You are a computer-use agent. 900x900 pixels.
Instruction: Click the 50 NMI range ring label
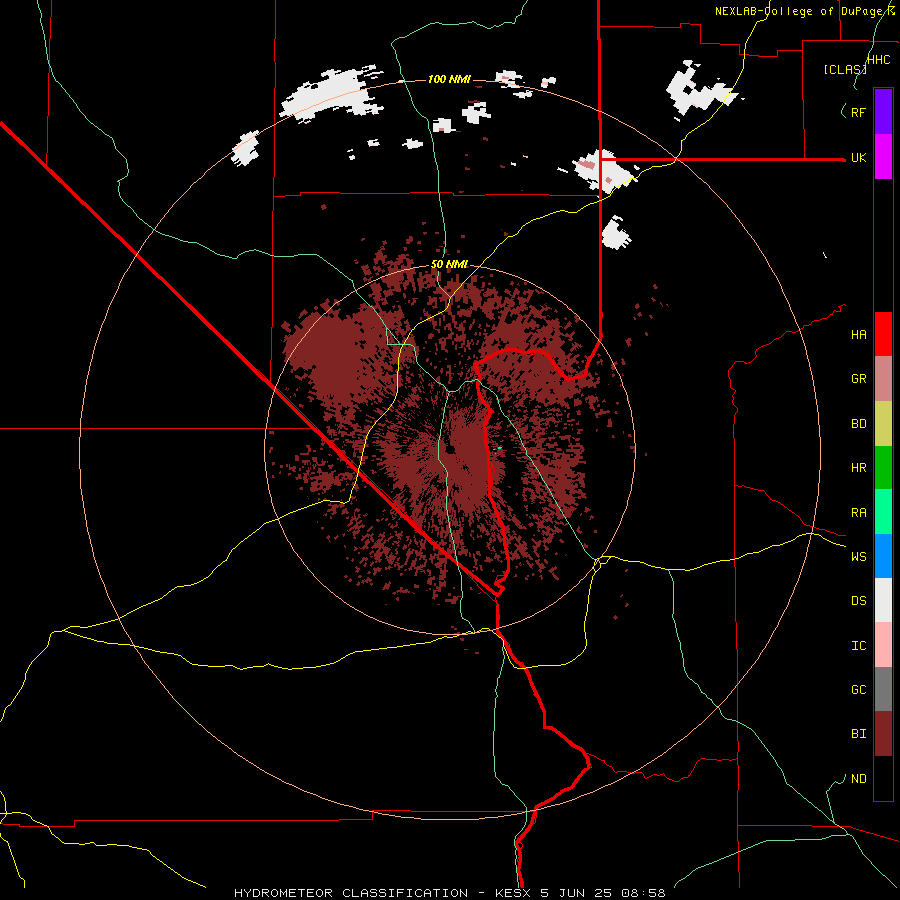click(449, 264)
